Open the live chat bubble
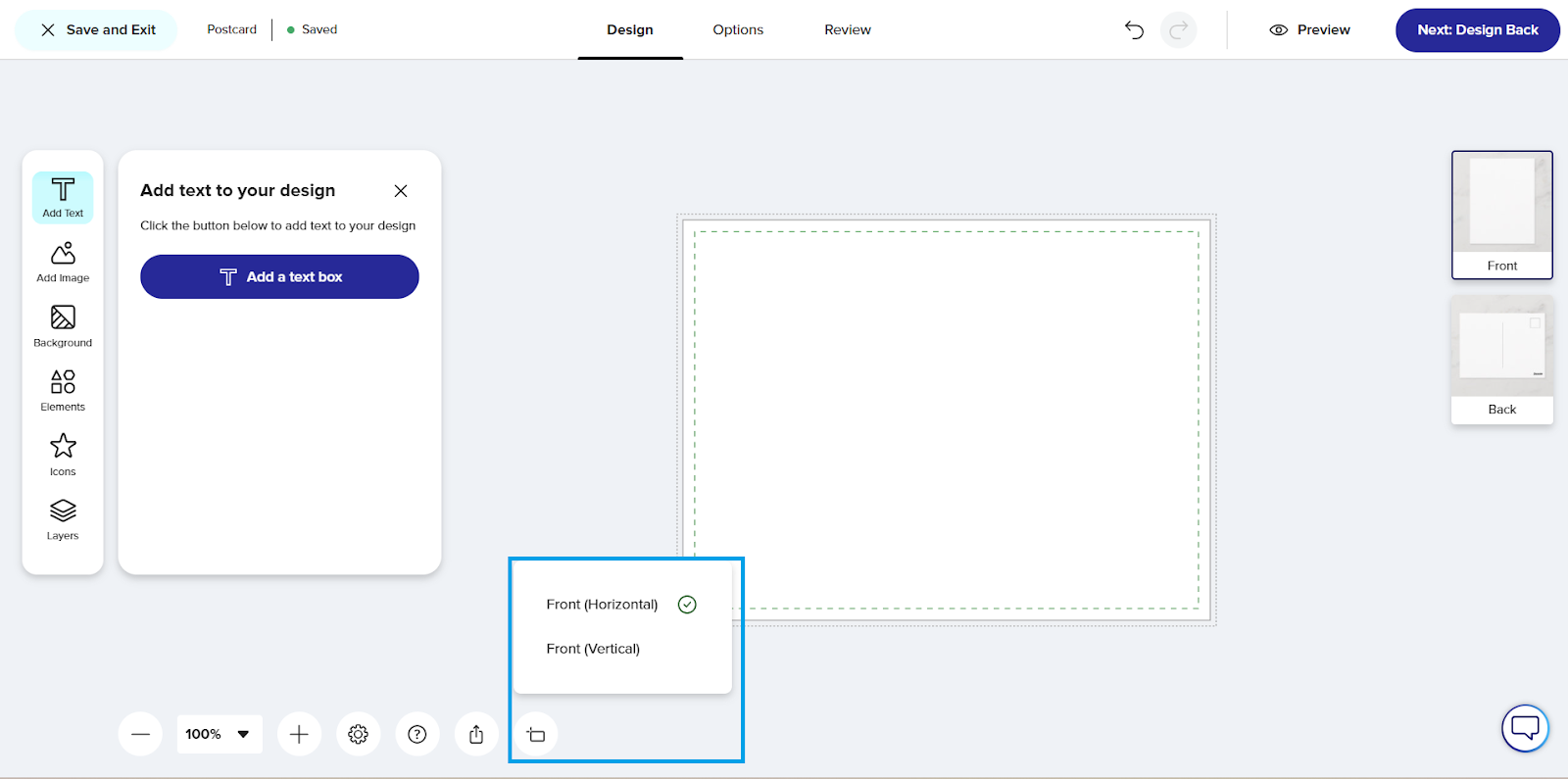1568x779 pixels. point(1525,728)
